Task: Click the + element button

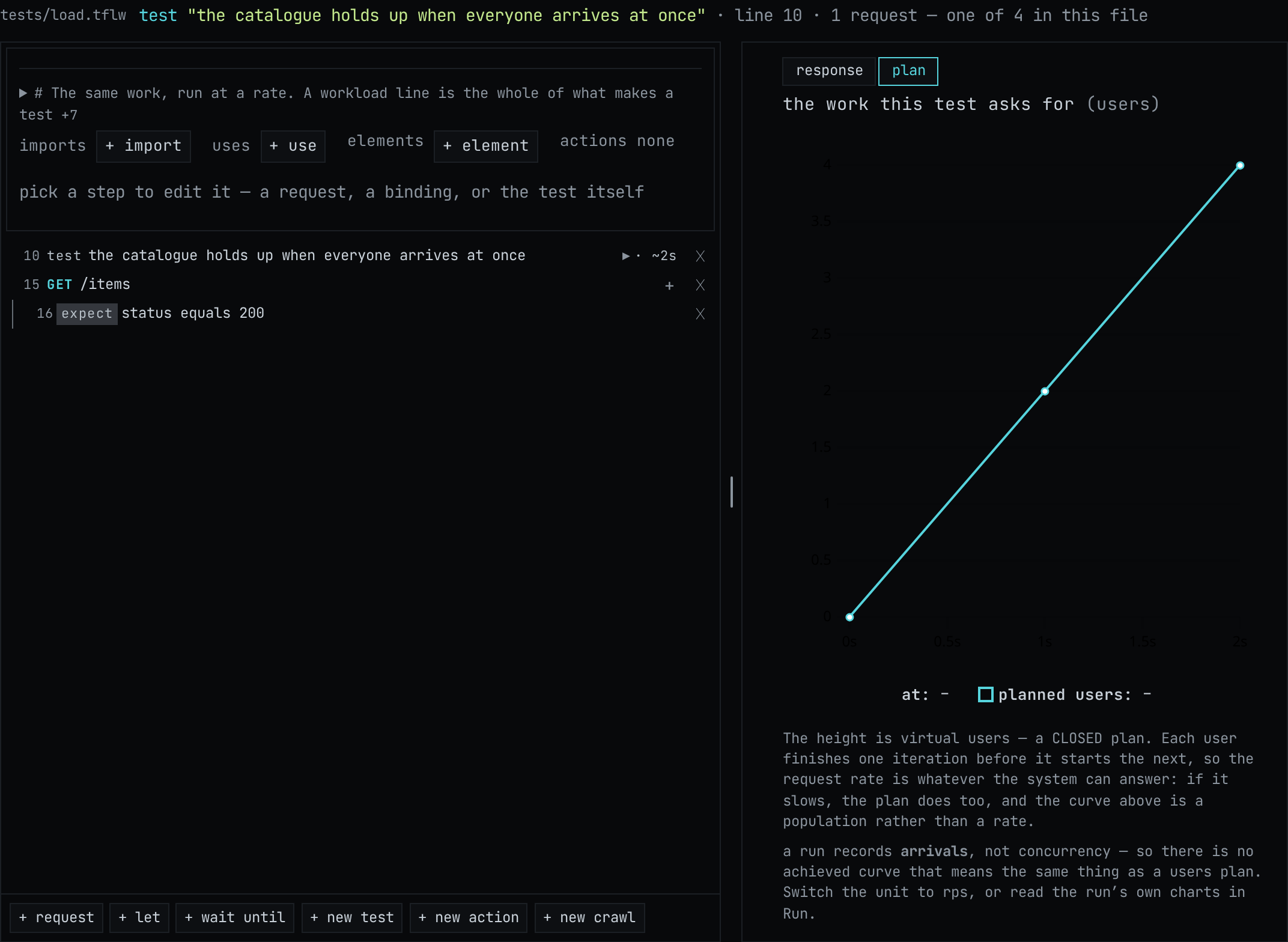Action: [486, 146]
